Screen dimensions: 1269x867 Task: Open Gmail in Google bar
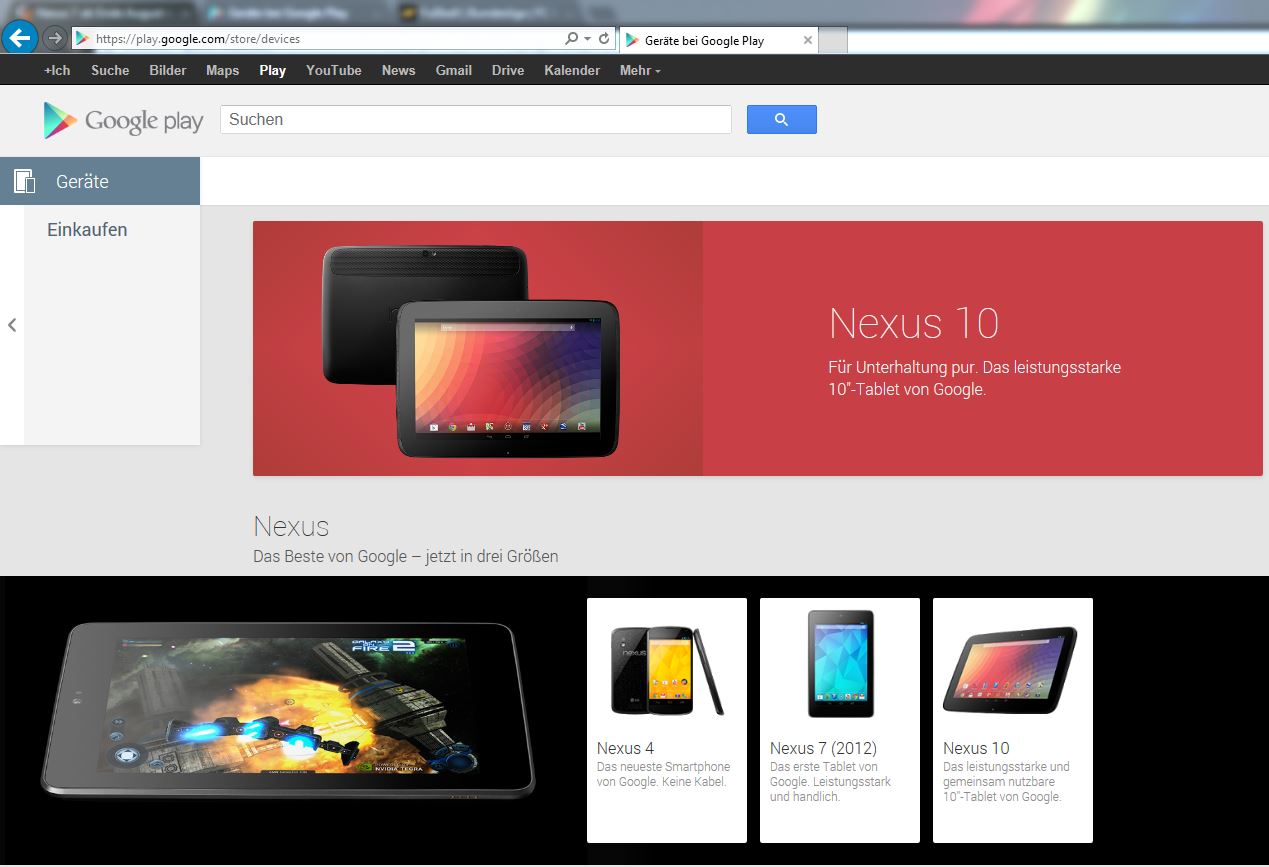pos(453,70)
